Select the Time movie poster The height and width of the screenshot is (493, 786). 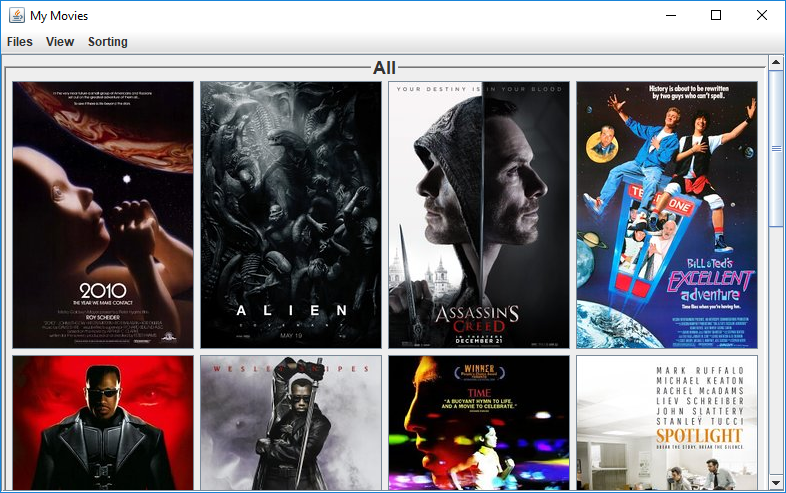click(479, 423)
